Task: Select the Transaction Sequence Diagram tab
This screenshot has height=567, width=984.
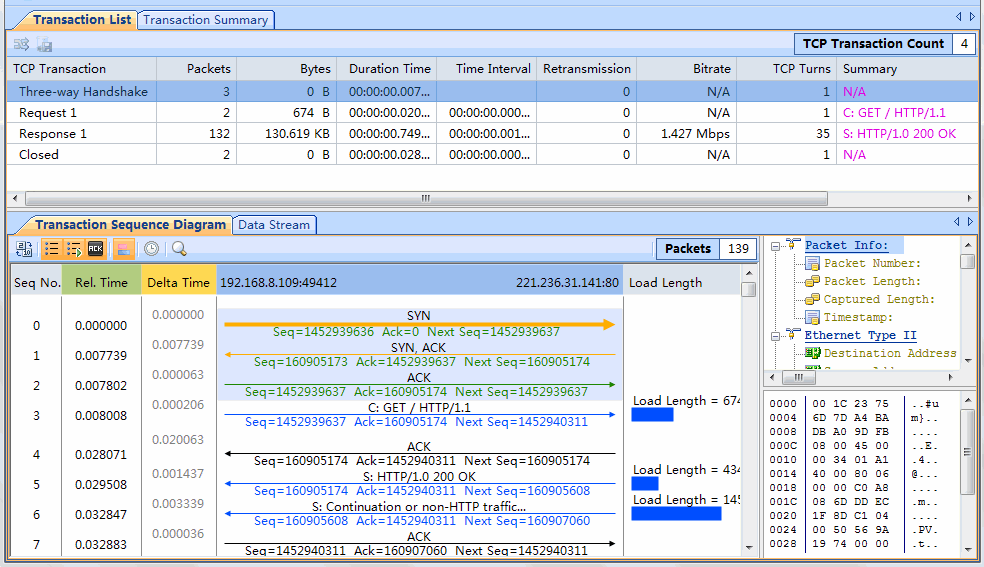Action: click(130, 225)
